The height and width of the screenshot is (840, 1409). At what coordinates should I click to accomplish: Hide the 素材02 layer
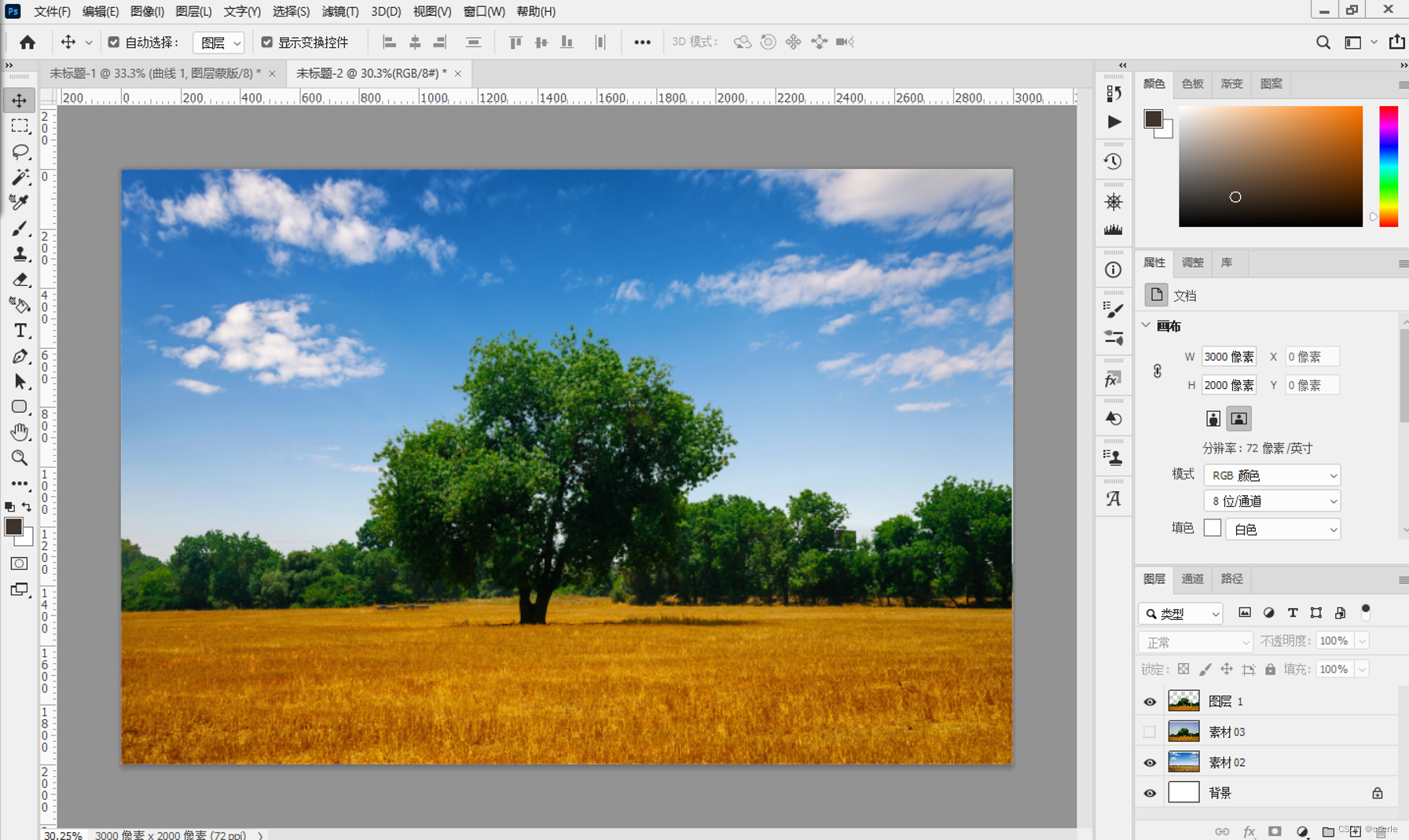tap(1150, 763)
